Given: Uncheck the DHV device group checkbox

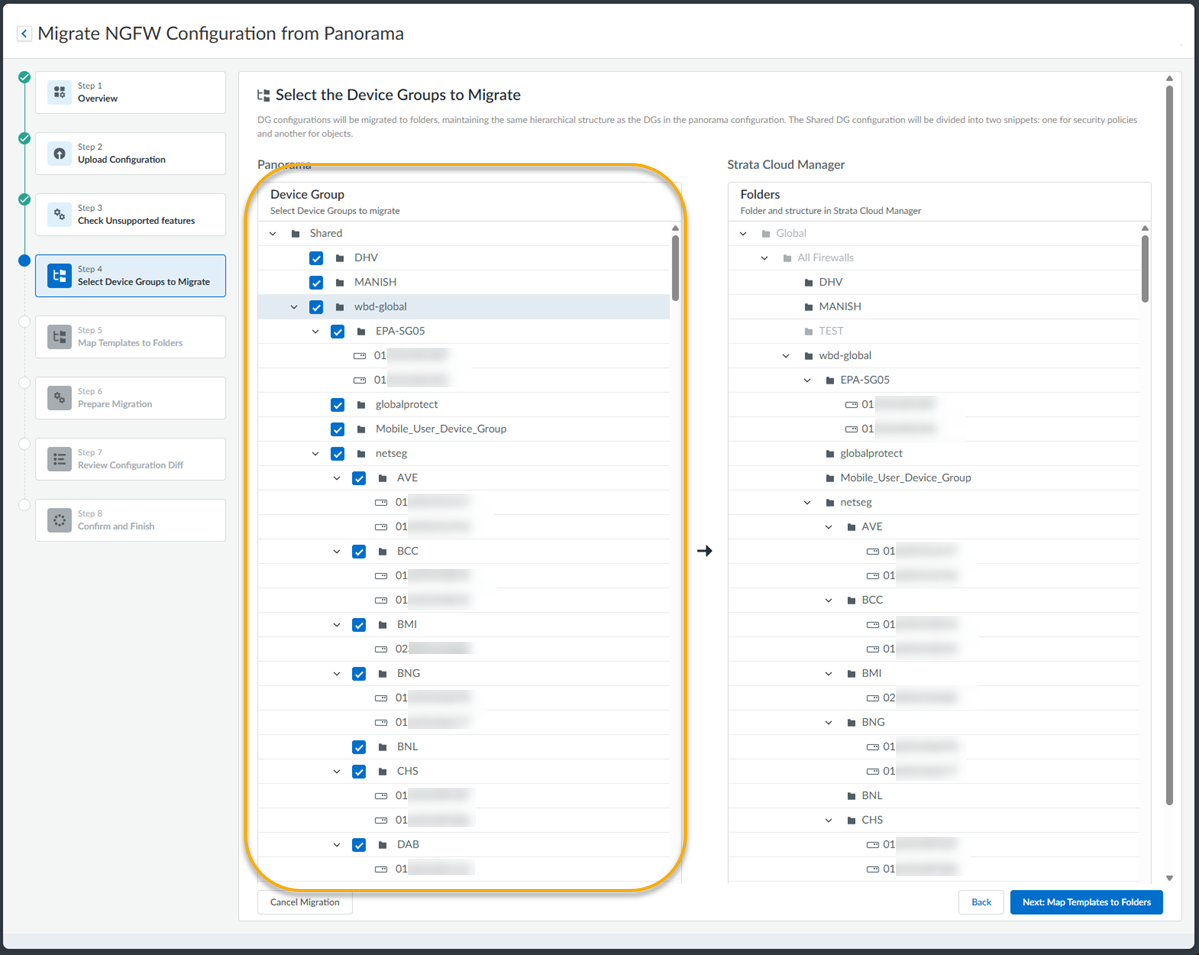Looking at the screenshot, I should coord(316,258).
